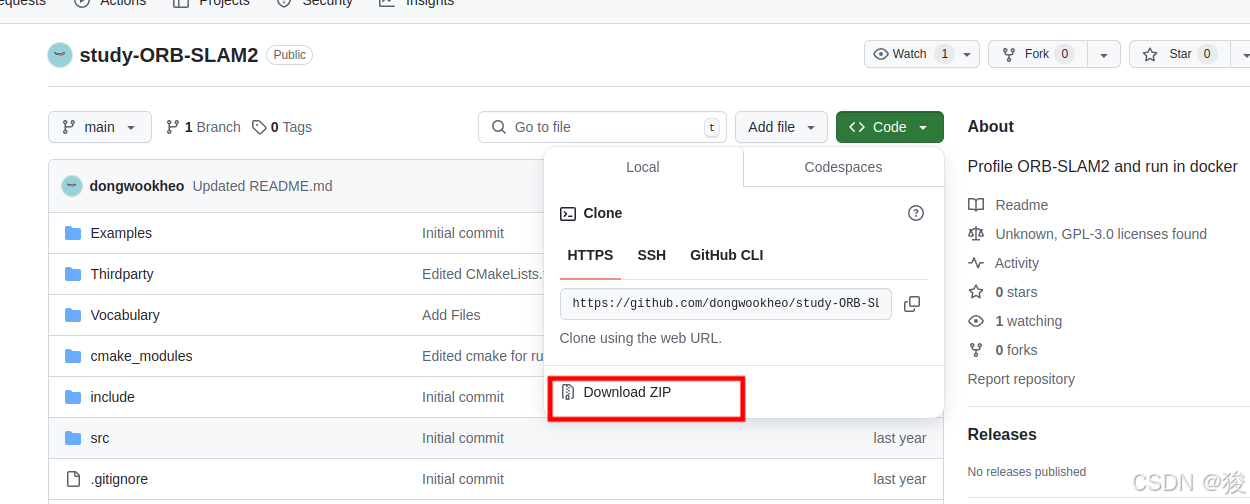Expand the Fork options dropdown arrow
The height and width of the screenshot is (504, 1250).
[x=1104, y=54]
